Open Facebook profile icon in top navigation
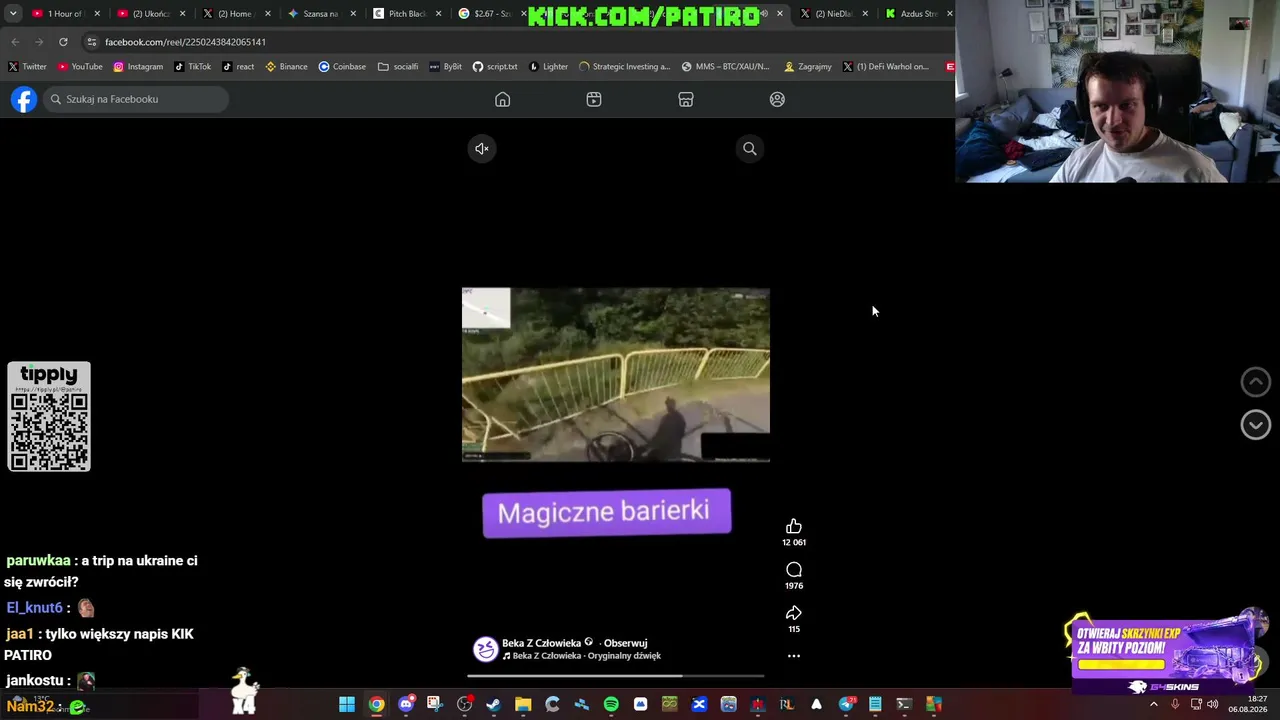 pos(777,99)
